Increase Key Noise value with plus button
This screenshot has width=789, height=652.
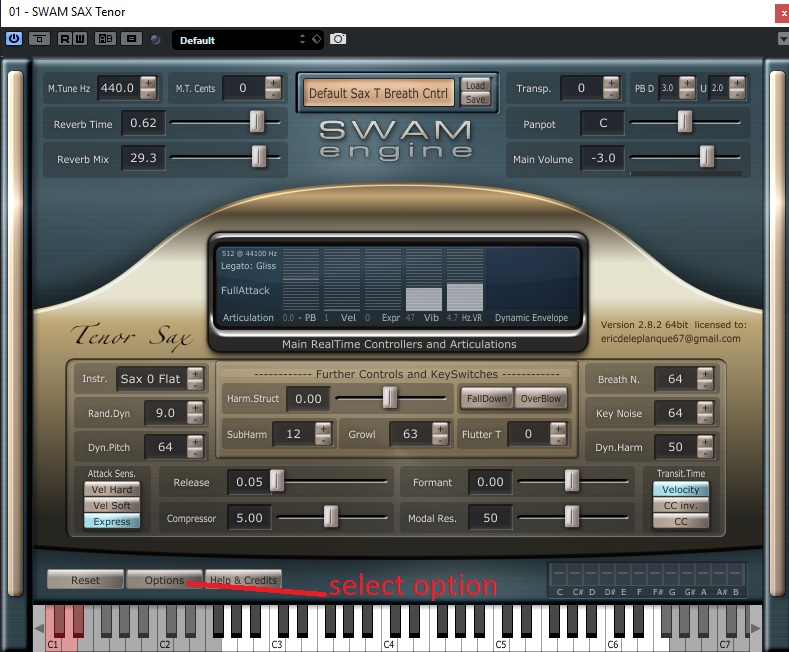point(705,408)
